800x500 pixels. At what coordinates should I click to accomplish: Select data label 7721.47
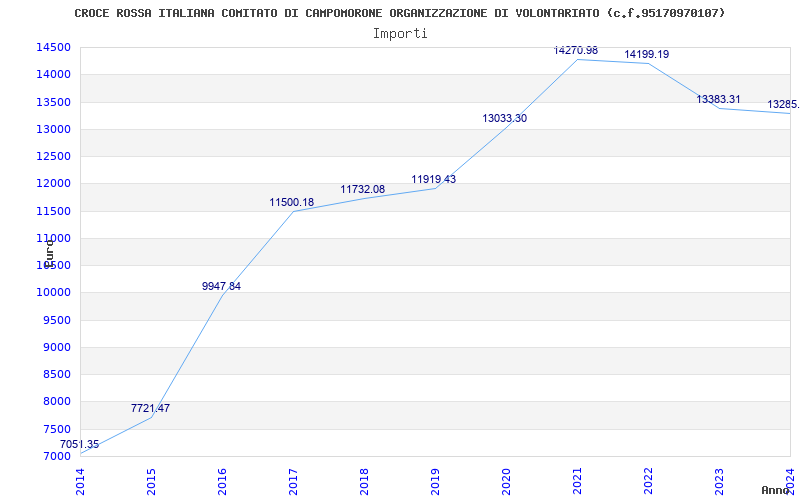[151, 408]
